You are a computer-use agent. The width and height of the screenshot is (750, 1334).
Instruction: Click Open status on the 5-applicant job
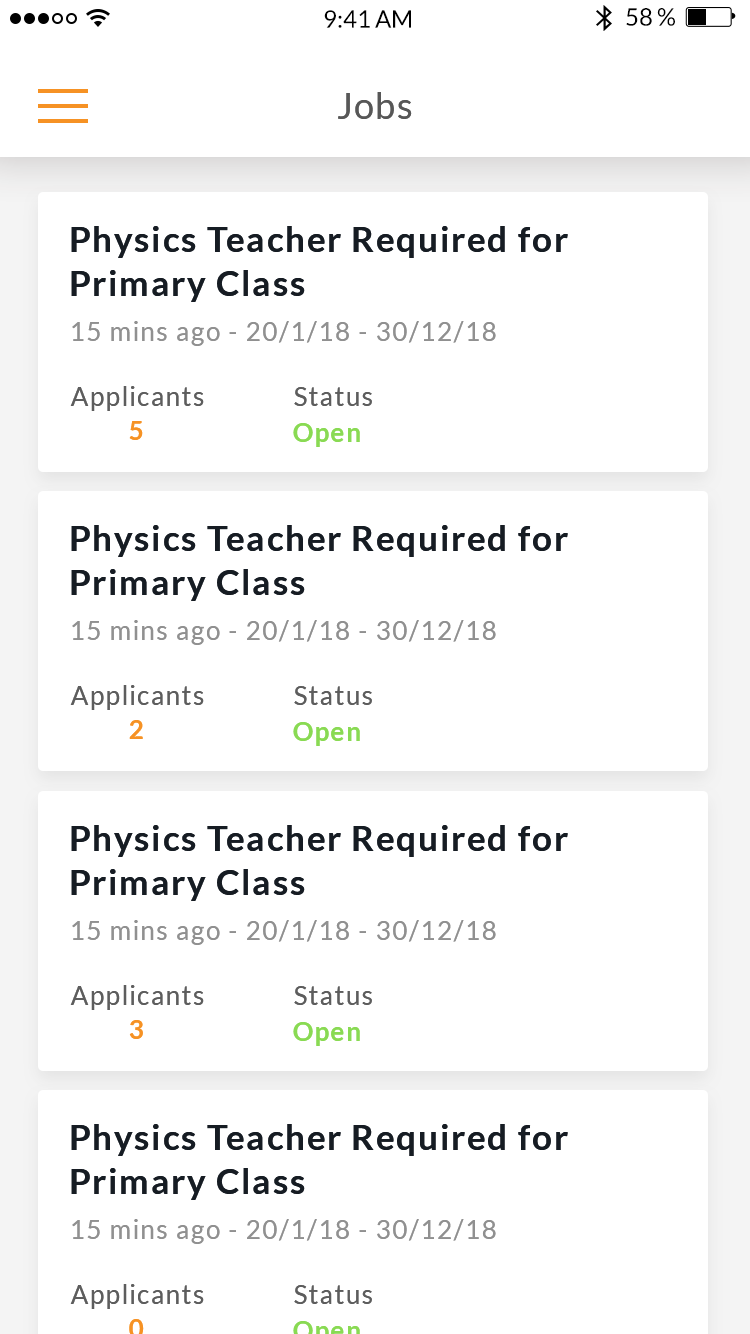point(327,433)
